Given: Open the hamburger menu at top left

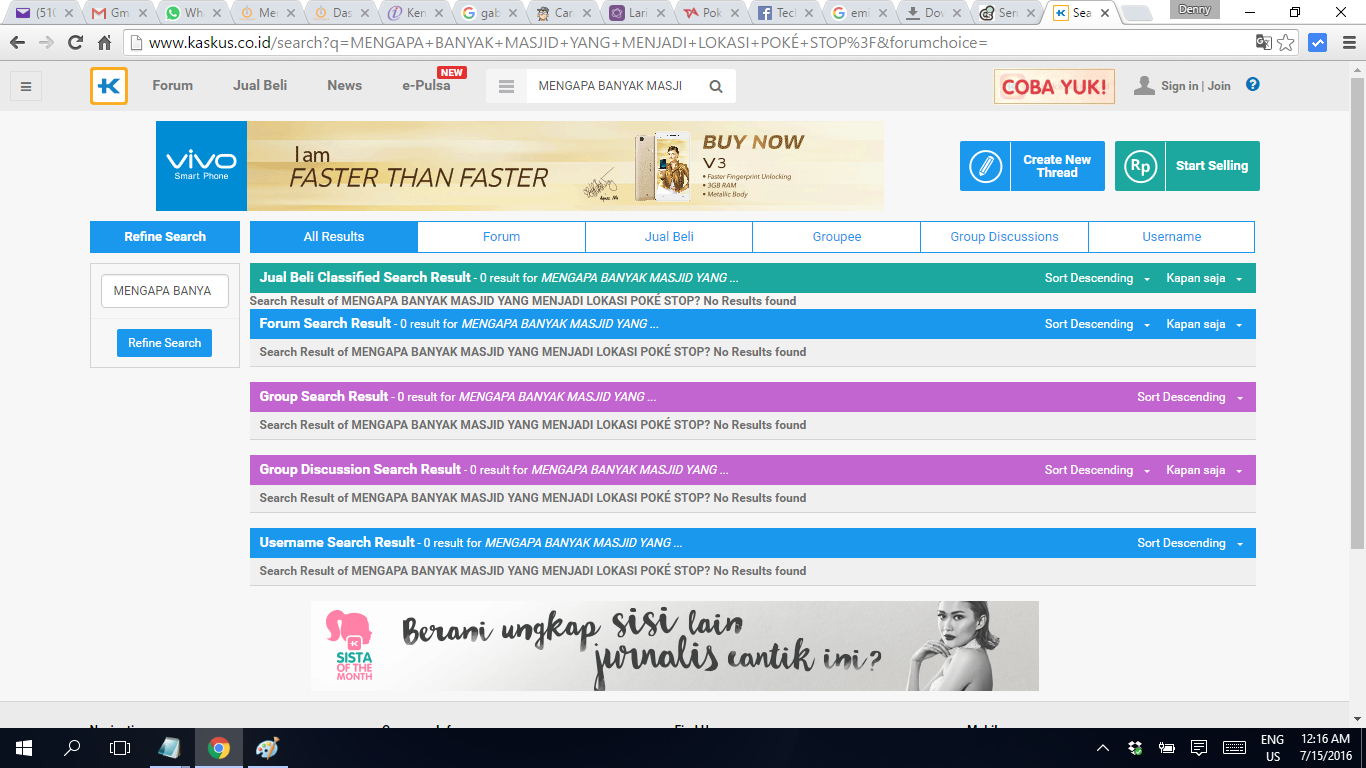Looking at the screenshot, I should [x=26, y=86].
